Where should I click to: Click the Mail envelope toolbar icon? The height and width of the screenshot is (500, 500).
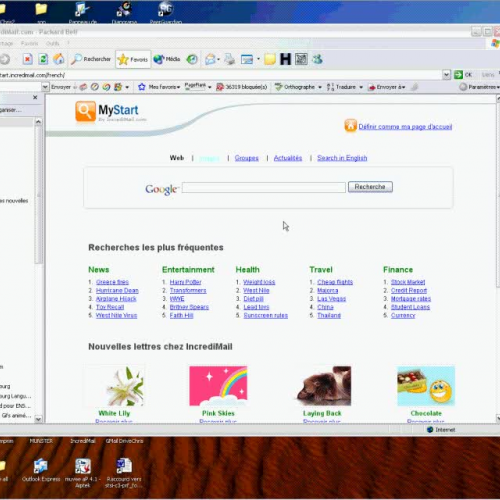[x=210, y=59]
